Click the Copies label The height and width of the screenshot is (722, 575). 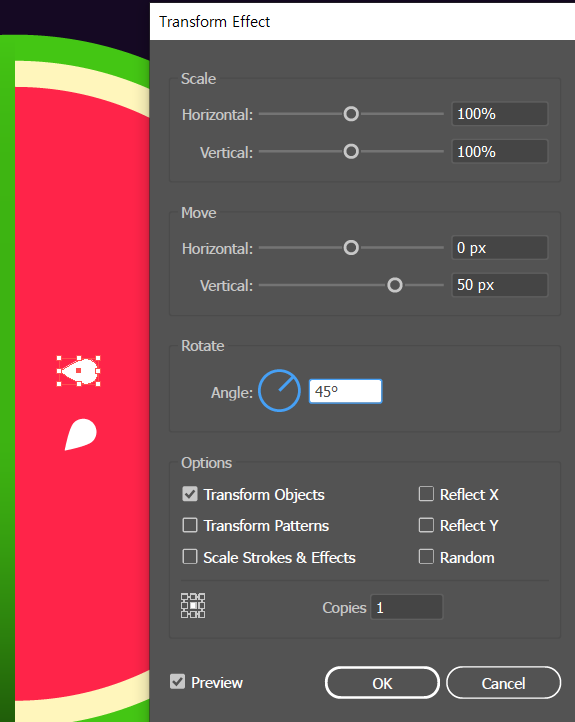point(344,608)
